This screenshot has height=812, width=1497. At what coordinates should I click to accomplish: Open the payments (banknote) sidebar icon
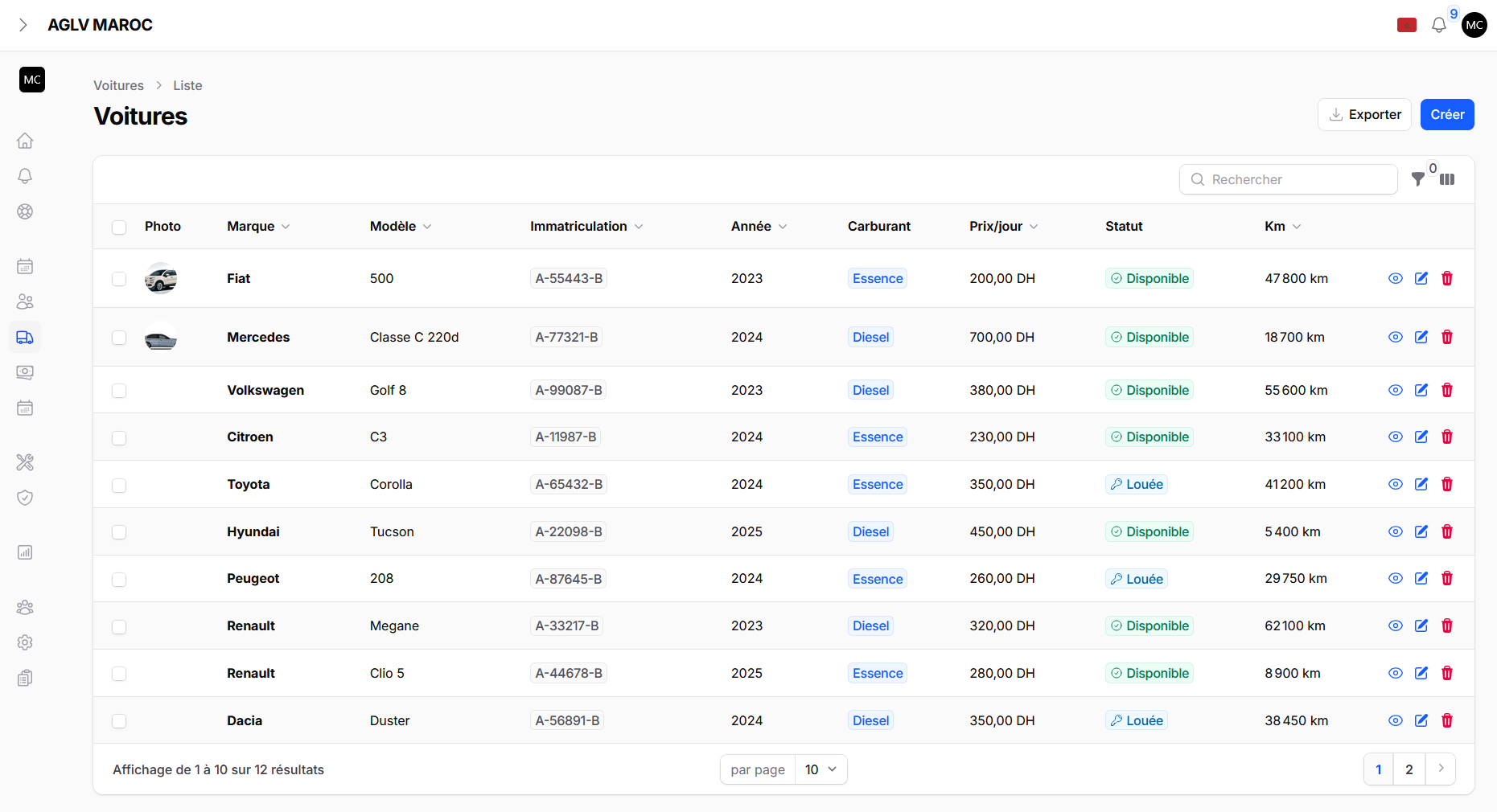tap(25, 372)
